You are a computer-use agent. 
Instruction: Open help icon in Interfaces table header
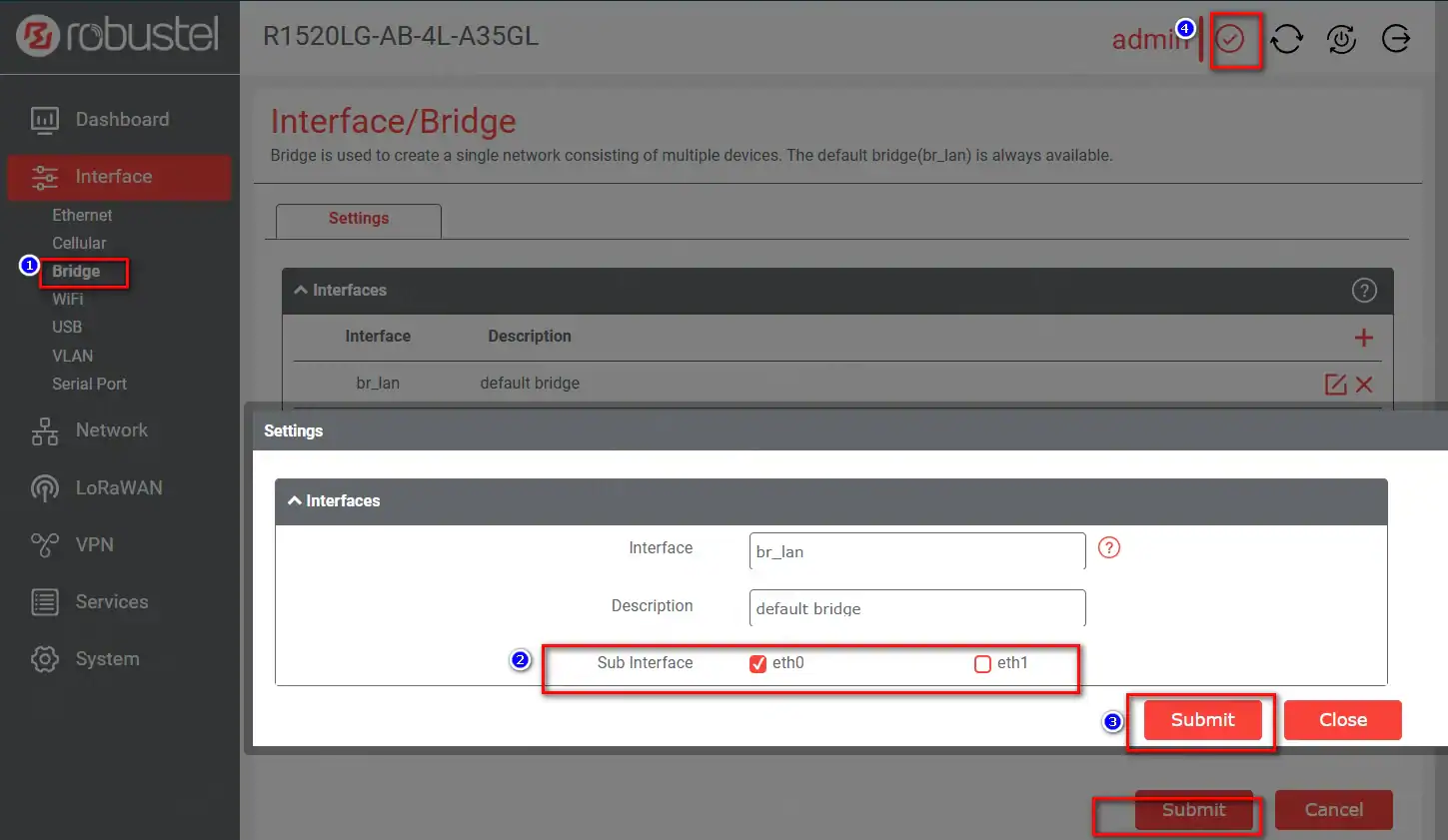pos(1364,290)
